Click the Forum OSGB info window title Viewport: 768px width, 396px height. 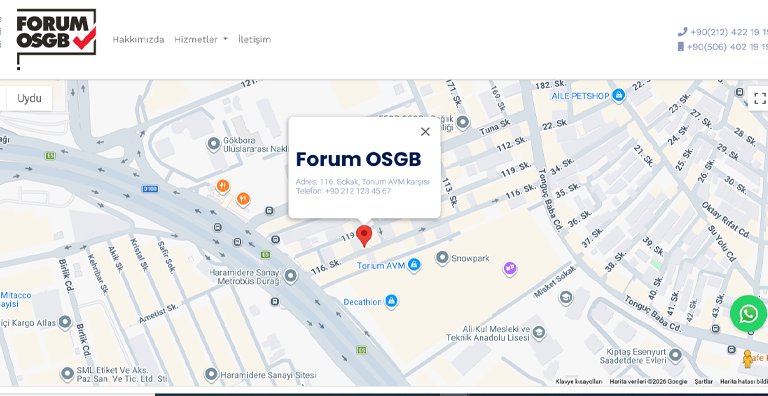359,159
